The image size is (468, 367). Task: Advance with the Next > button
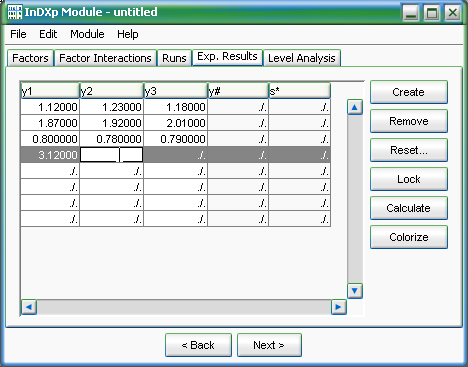click(269, 345)
